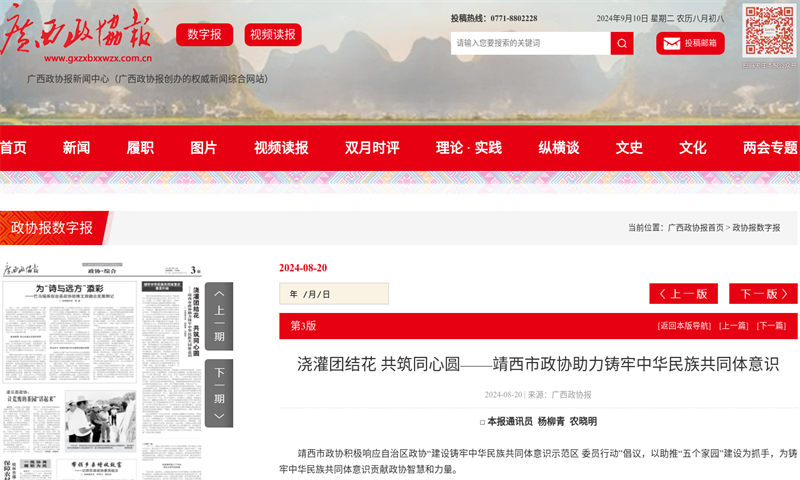Screen dimensions: 800x480
Task: Go to 首页 in the navigation bar
Action: pyautogui.click(x=13, y=148)
